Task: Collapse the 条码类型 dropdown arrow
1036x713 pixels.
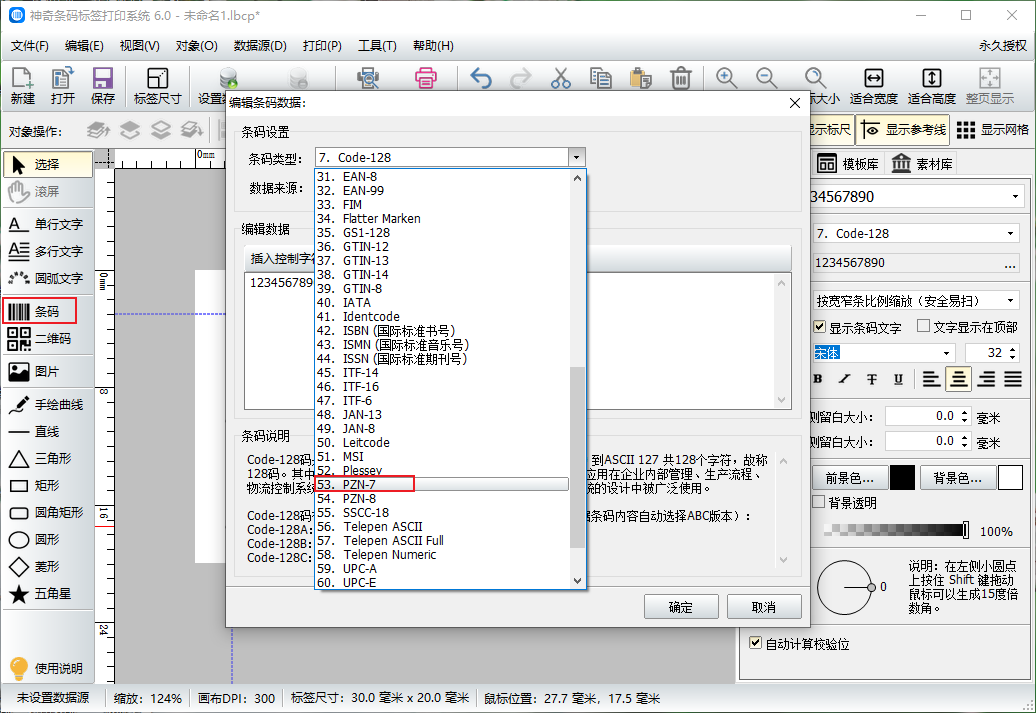Action: [575, 157]
